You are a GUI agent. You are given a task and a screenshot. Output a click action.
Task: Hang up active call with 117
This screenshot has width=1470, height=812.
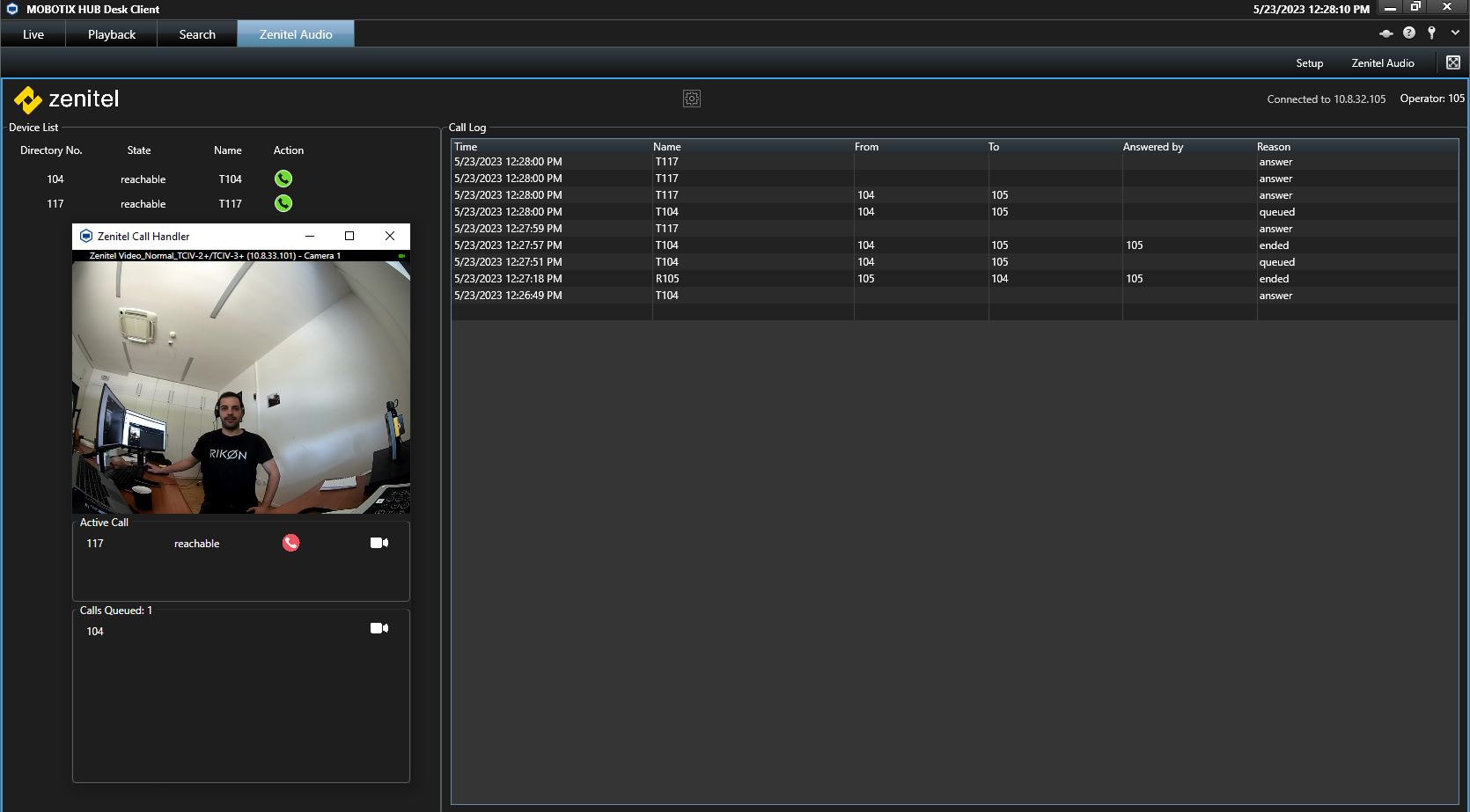click(x=290, y=543)
